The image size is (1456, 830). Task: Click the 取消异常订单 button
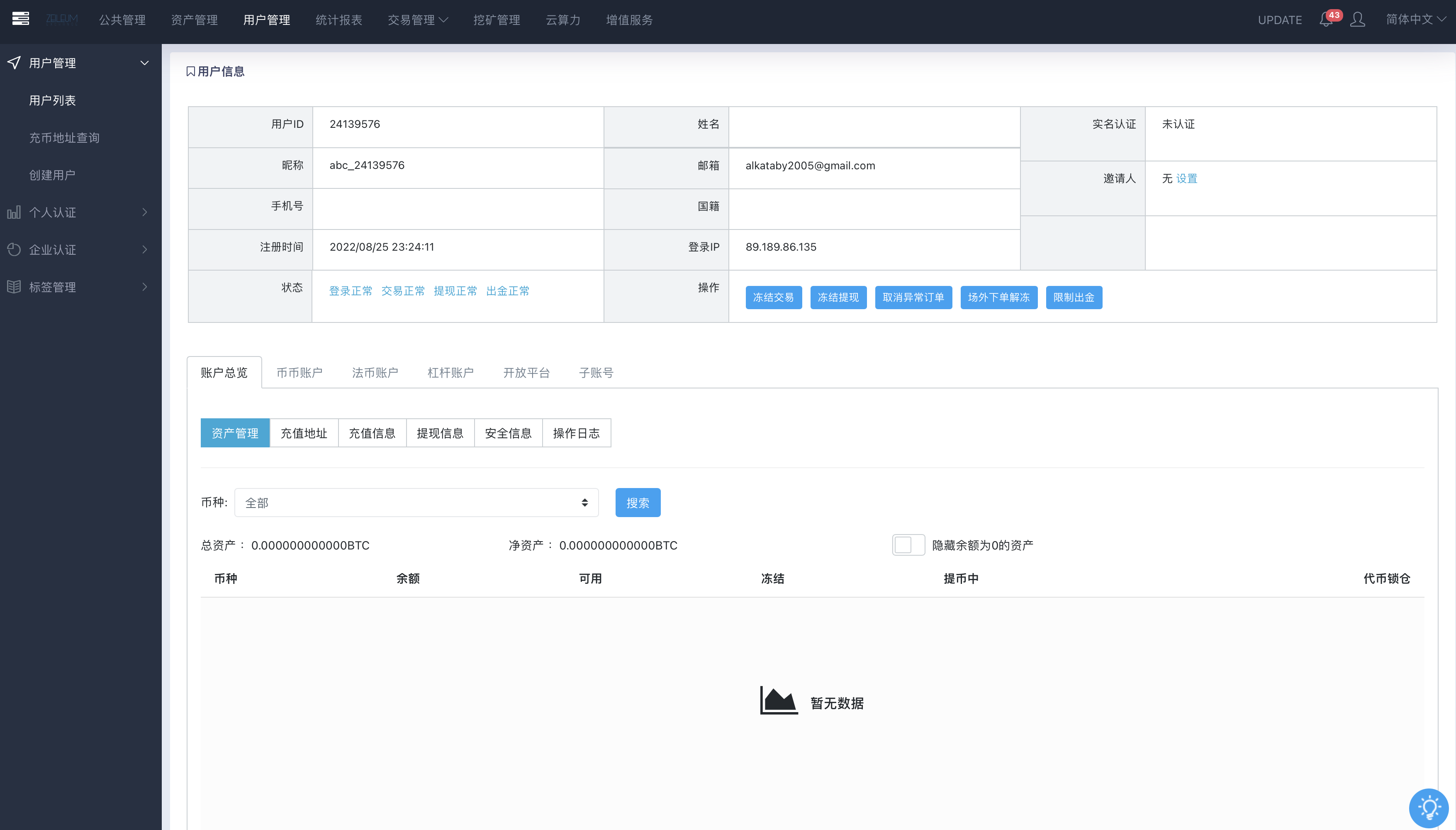914,298
